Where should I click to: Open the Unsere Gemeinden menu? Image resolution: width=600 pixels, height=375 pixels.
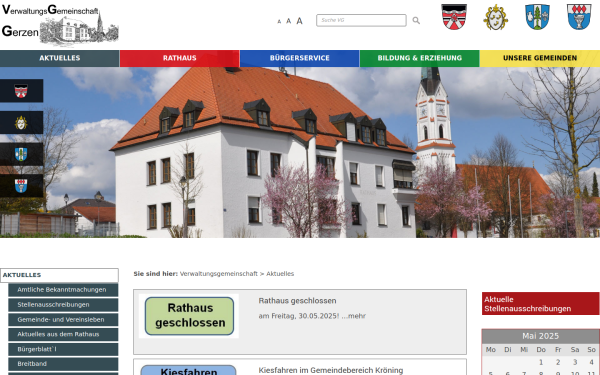540,58
